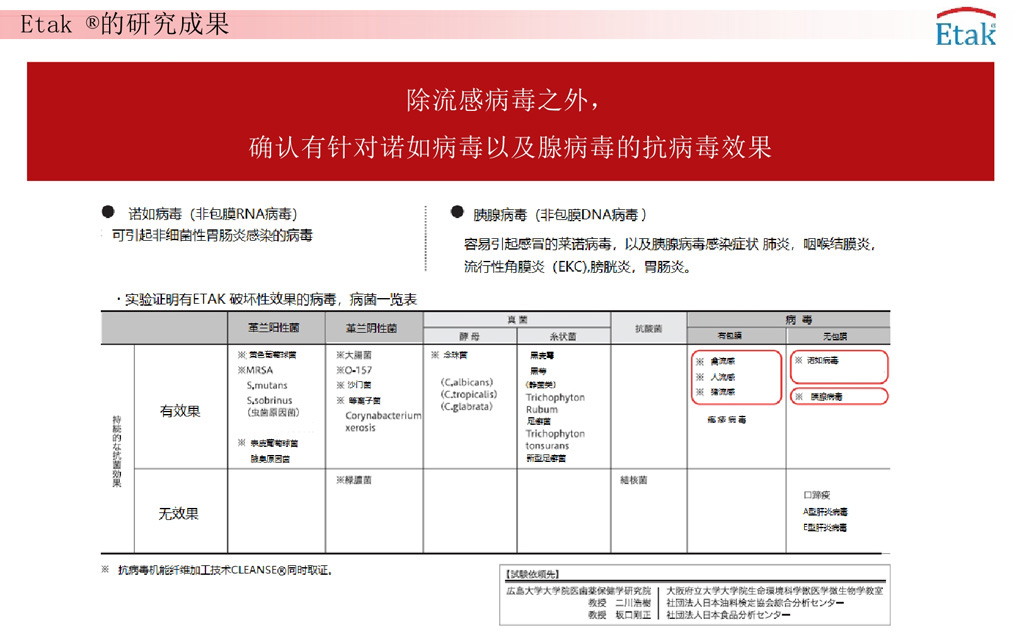Click the footnote '抗病毒机能纤维加工技术CLEANSE®同时取证。'
The image size is (1024, 635).
tap(224, 570)
